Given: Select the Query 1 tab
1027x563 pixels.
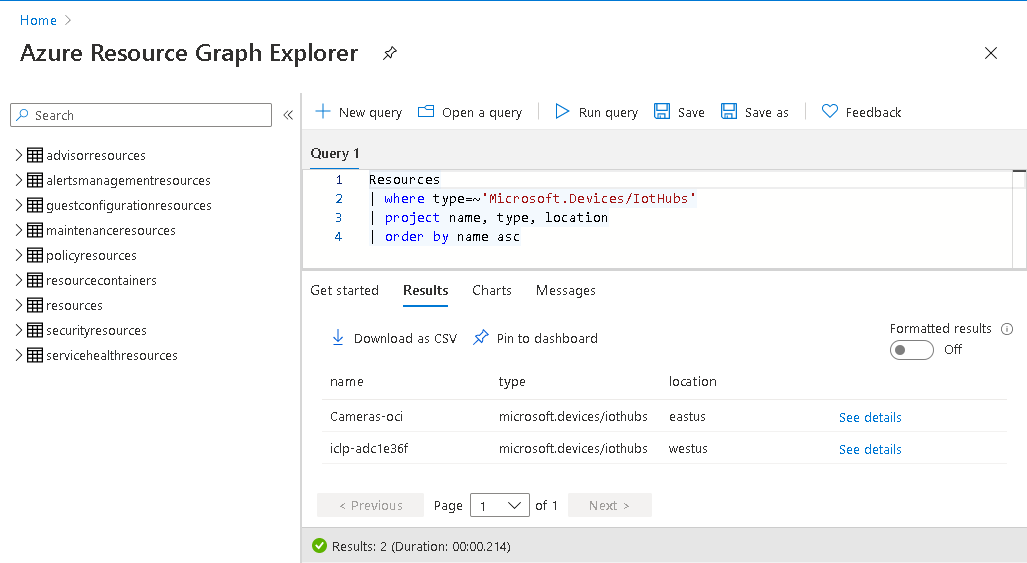Looking at the screenshot, I should [x=335, y=153].
